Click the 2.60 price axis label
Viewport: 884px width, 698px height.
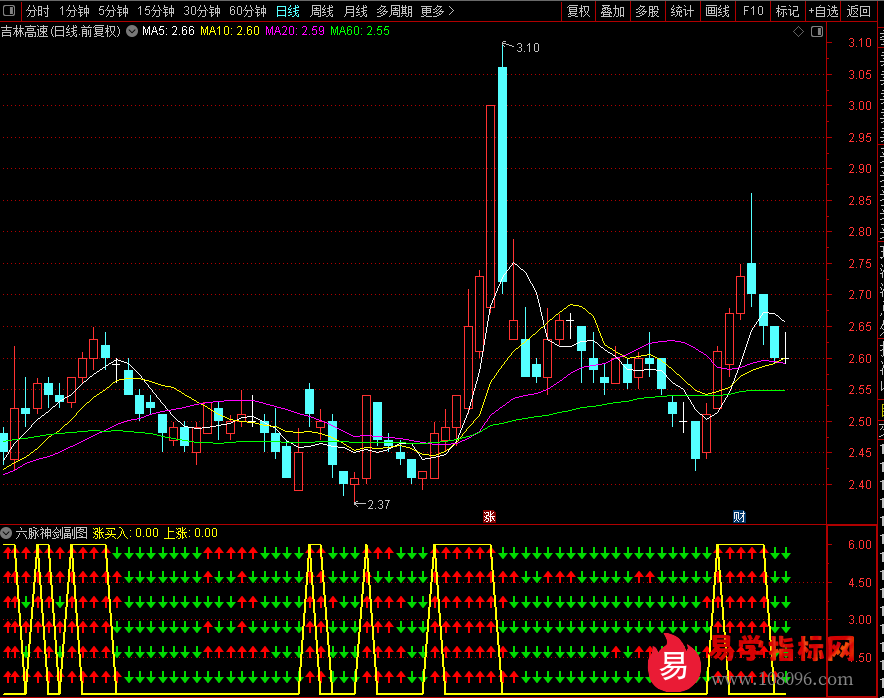click(860, 358)
